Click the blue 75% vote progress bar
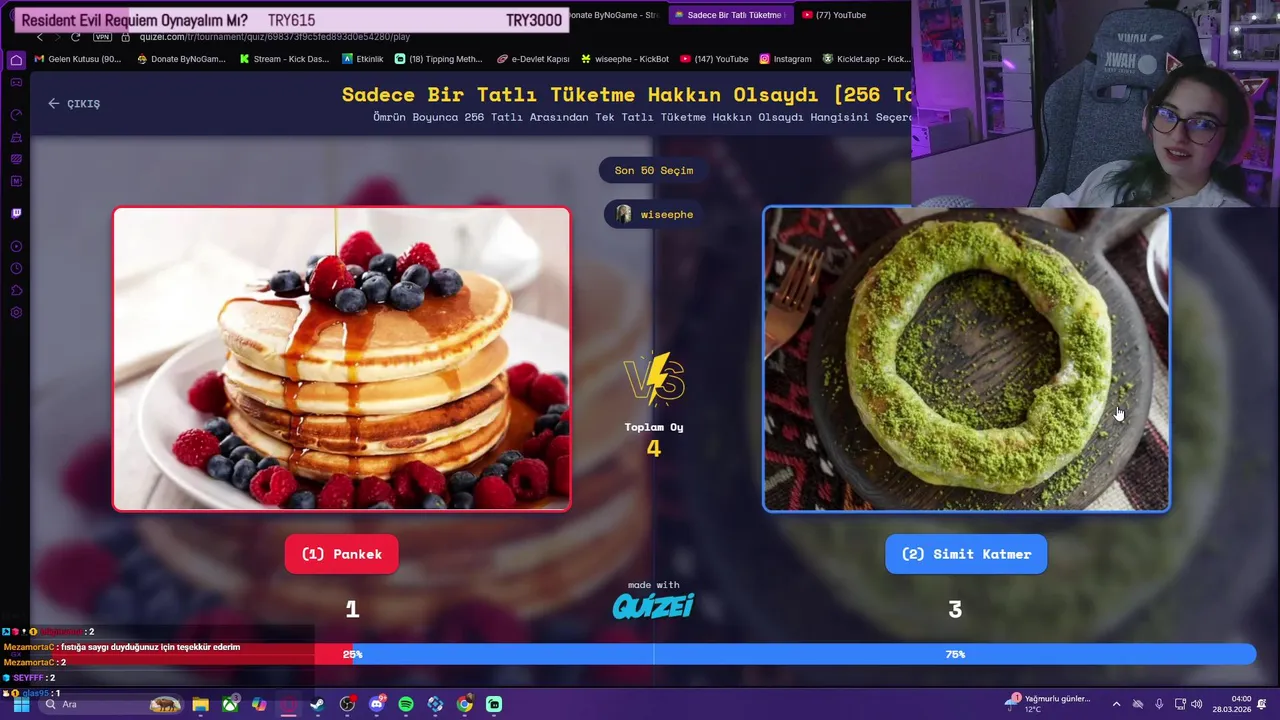1280x720 pixels. pyautogui.click(x=804, y=654)
